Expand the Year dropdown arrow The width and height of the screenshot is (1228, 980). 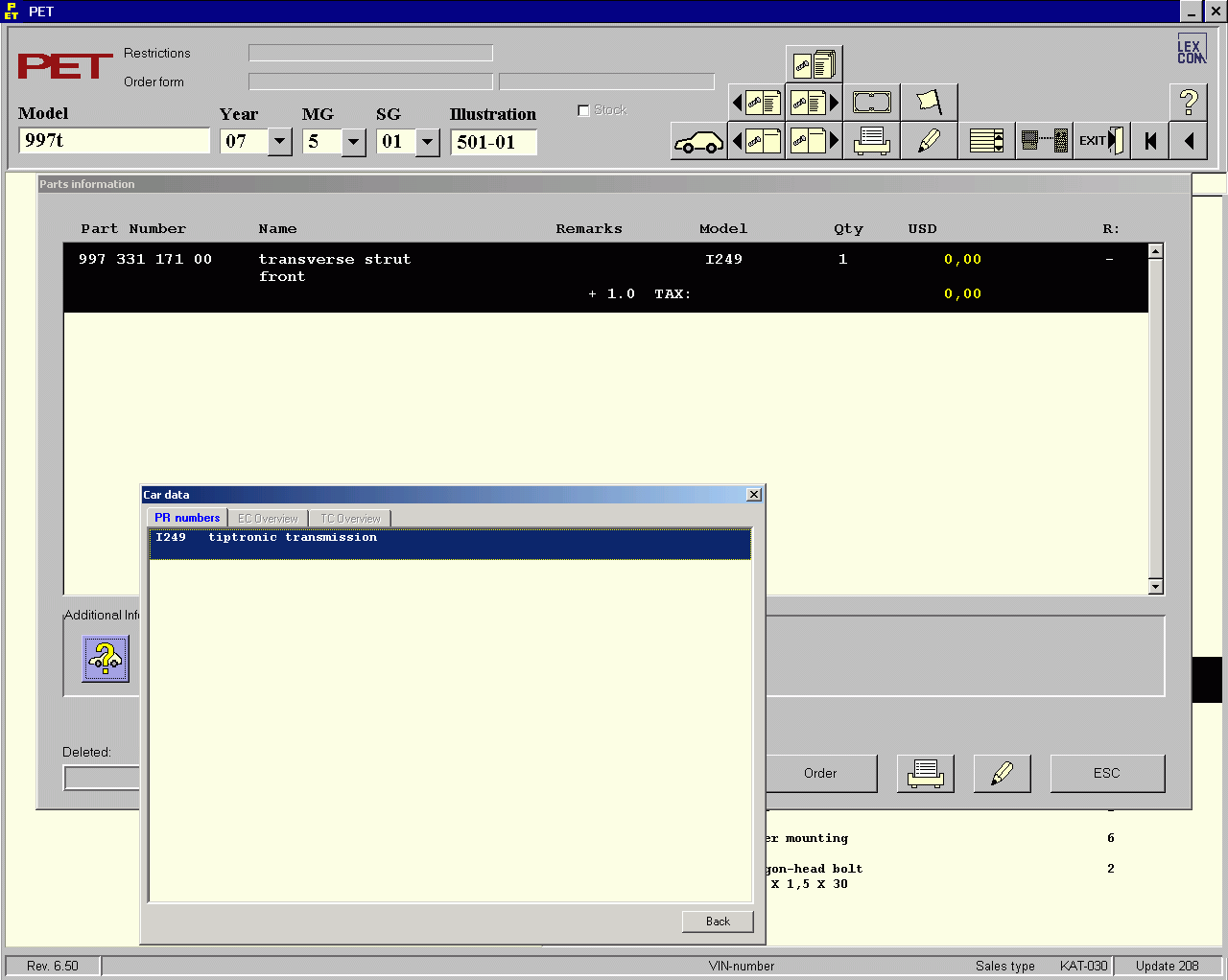pos(280,142)
